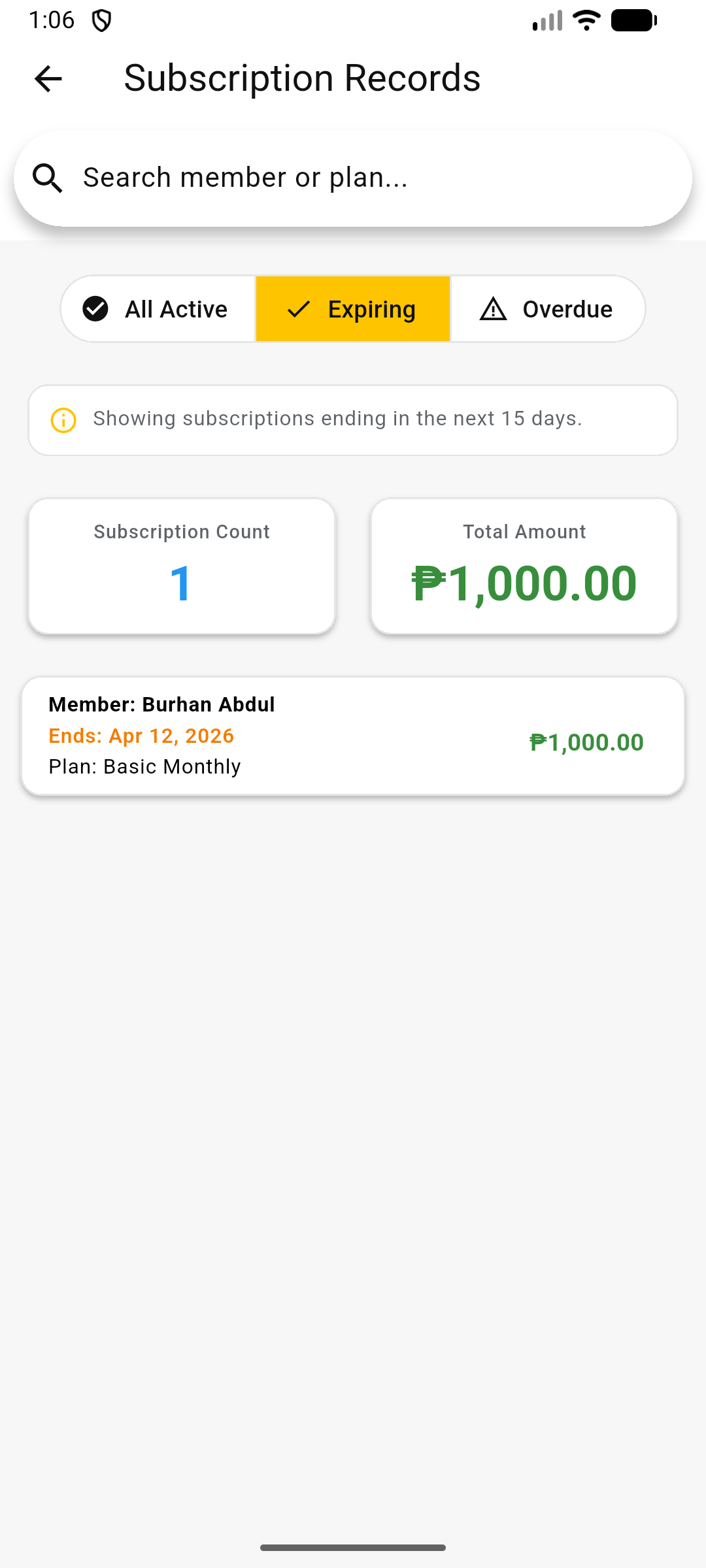This screenshot has width=706, height=1568.
Task: Tap the battery status icon
Action: click(x=633, y=21)
